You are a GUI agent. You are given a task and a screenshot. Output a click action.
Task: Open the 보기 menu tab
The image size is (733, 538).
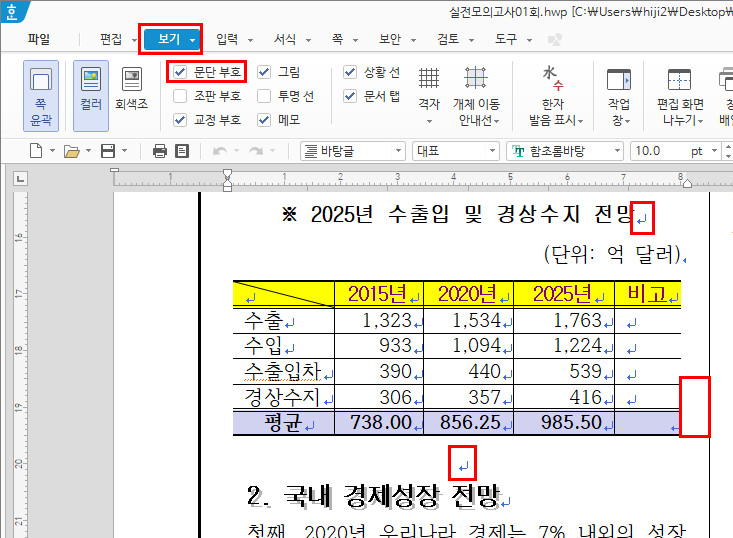[x=170, y=39]
